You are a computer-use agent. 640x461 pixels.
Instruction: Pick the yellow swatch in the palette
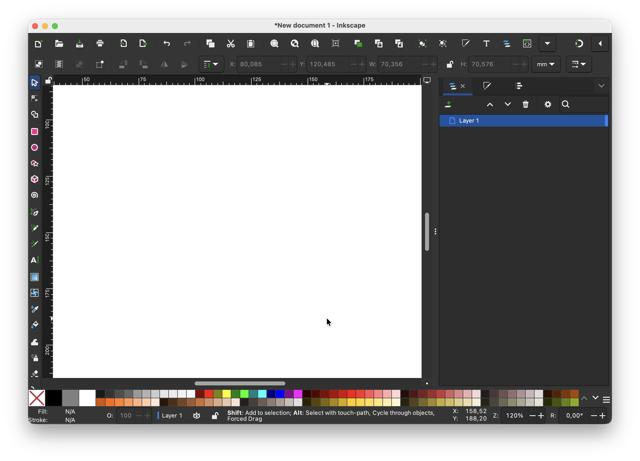[x=227, y=394]
